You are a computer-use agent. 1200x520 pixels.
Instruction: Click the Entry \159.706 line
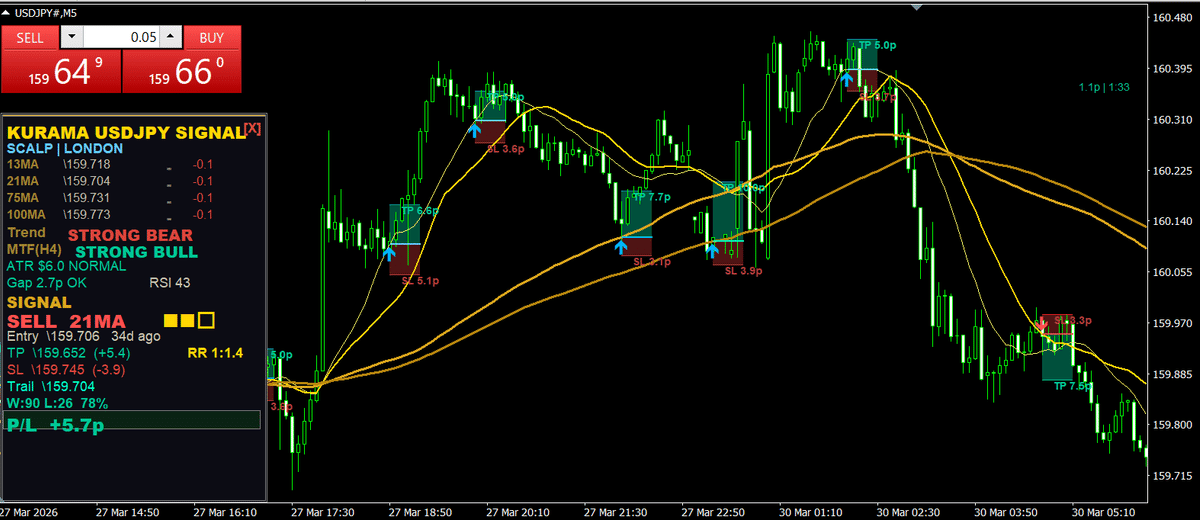(83, 337)
